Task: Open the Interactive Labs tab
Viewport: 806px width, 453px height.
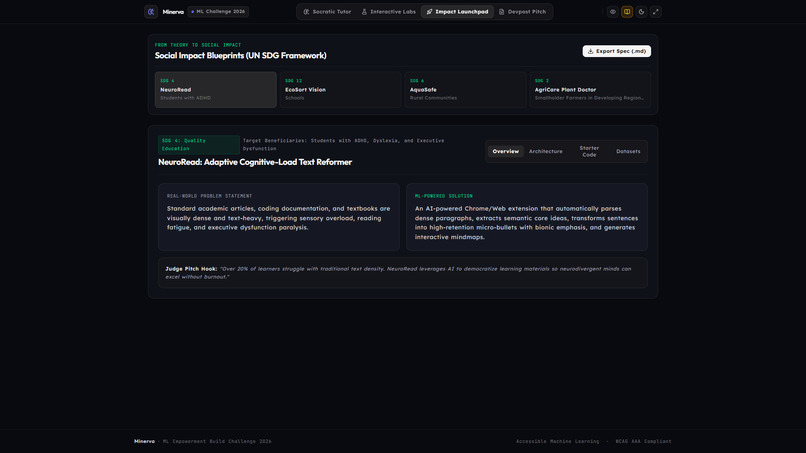Action: (389, 12)
